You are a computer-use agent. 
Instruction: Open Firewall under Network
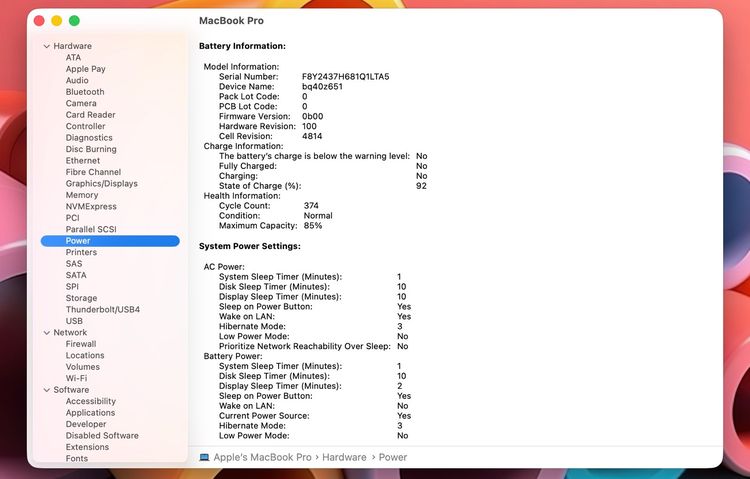(x=81, y=344)
